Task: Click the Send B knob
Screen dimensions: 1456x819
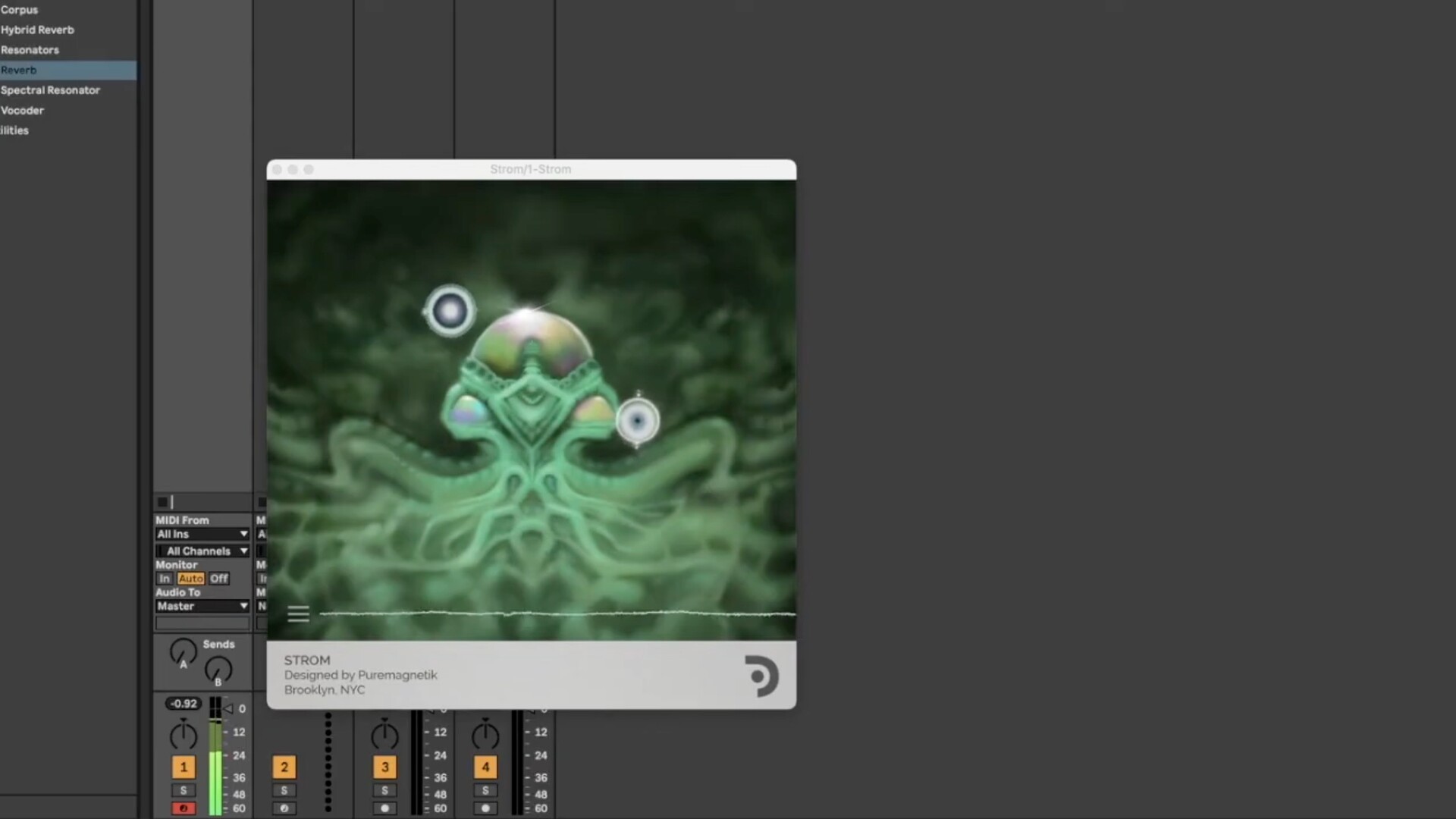Action: point(218,670)
